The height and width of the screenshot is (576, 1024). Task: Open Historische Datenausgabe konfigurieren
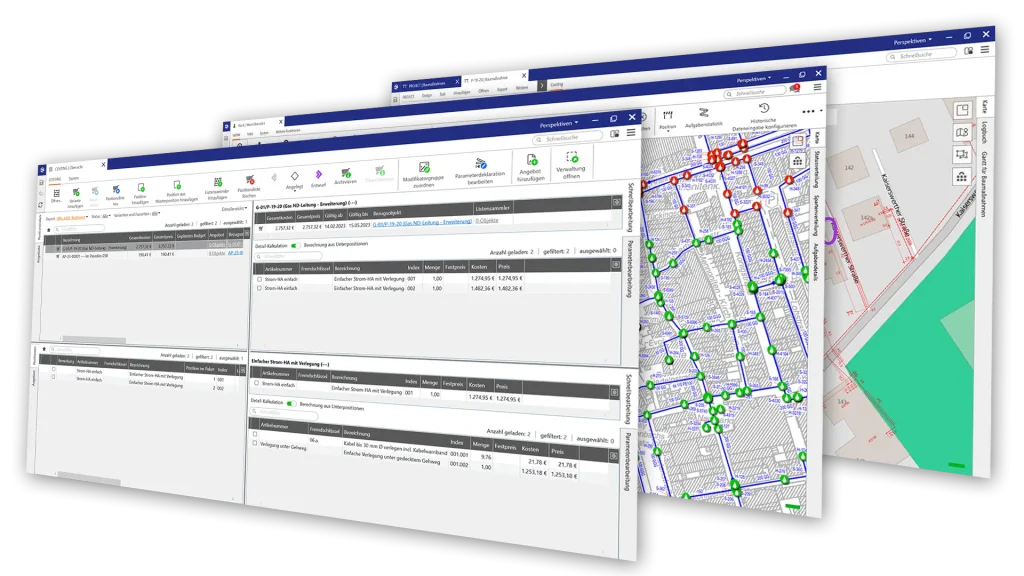click(x=764, y=109)
